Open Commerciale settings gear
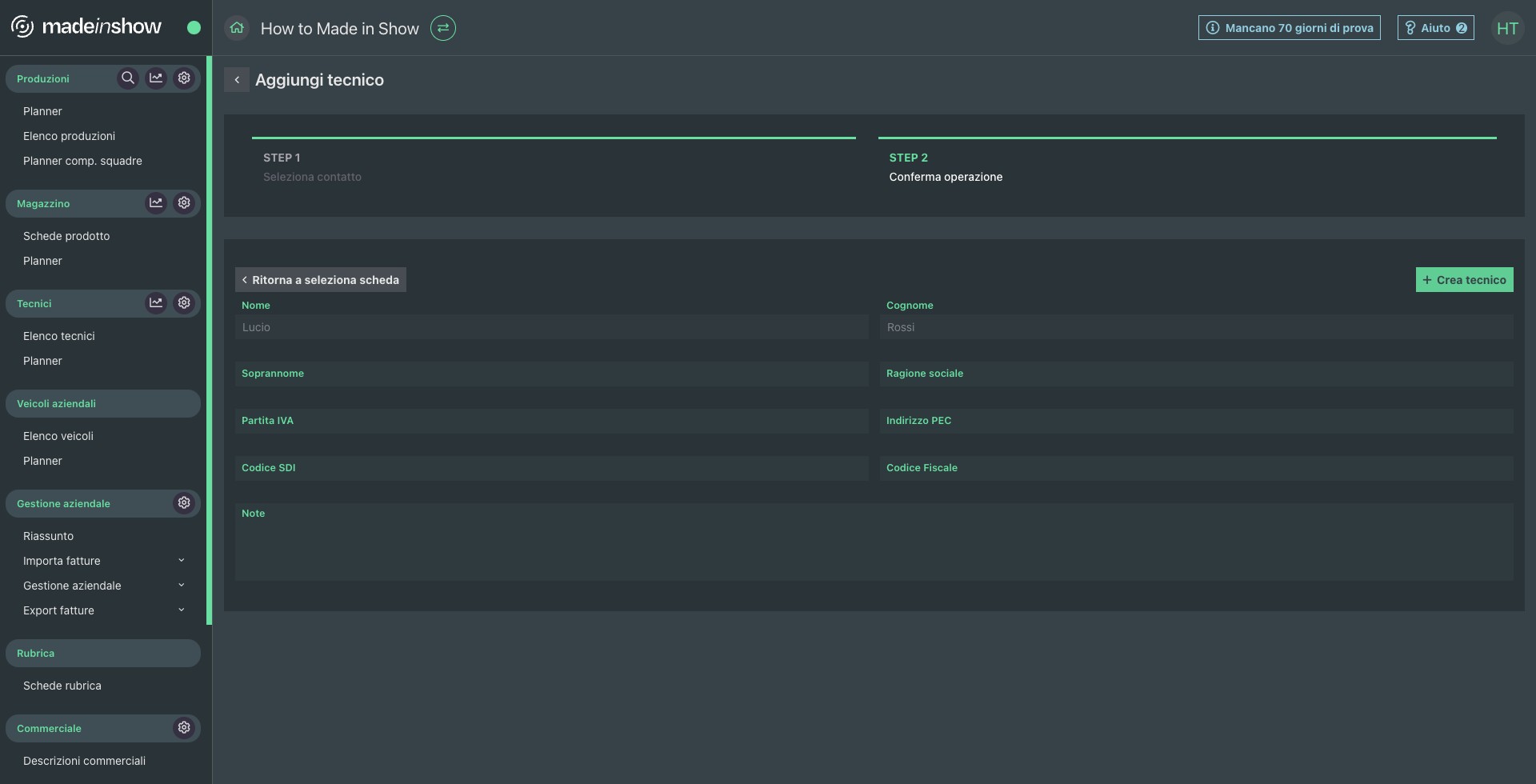 tap(184, 727)
